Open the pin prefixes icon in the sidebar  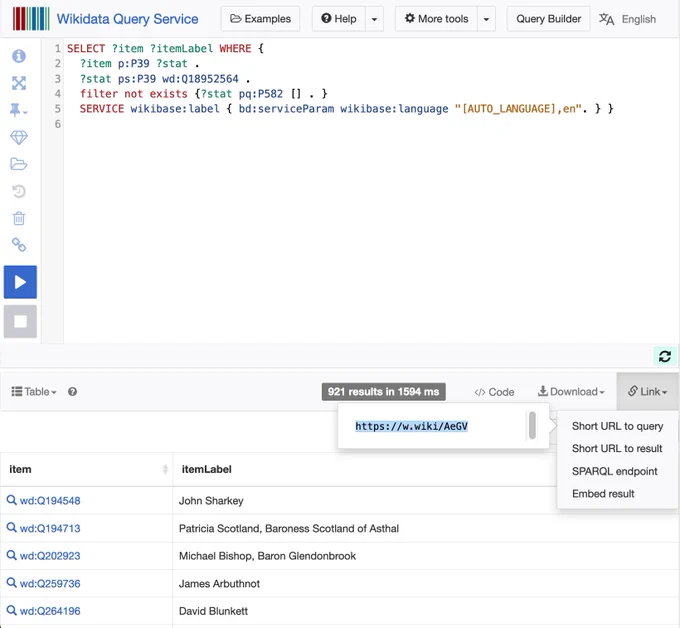pos(18,110)
